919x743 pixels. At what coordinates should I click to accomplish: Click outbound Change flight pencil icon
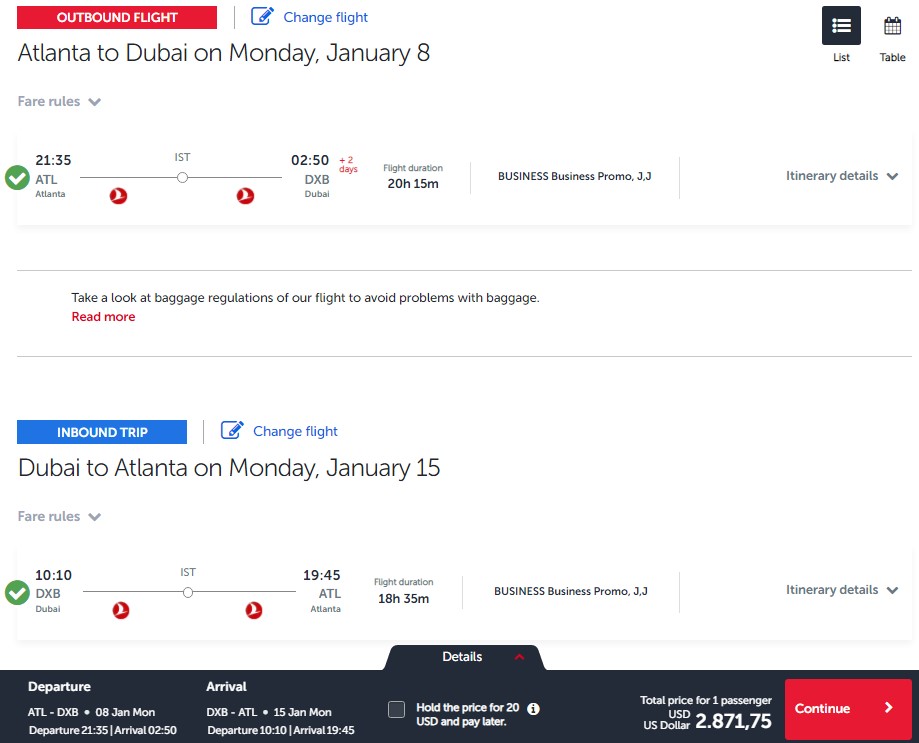point(262,16)
